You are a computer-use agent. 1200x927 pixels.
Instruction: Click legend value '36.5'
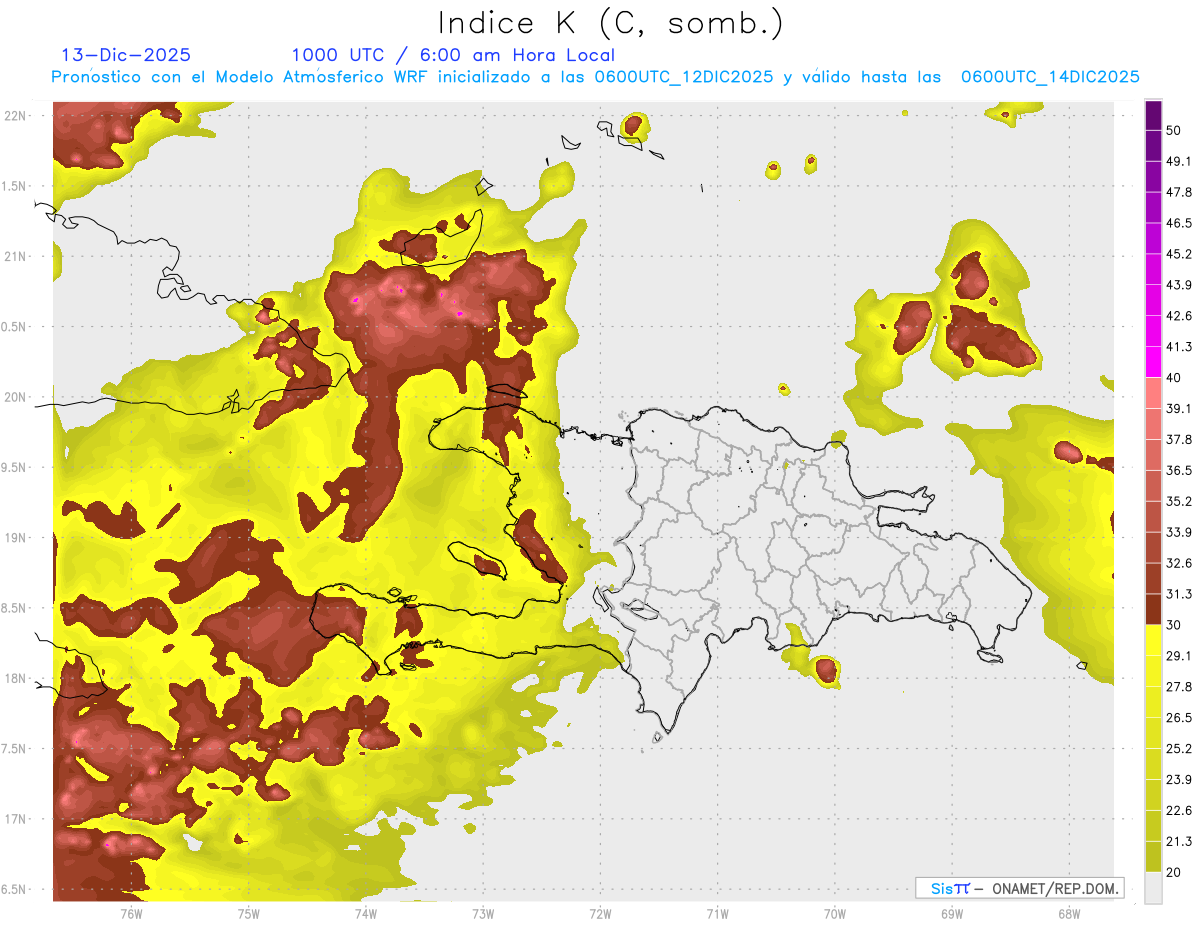[1178, 470]
